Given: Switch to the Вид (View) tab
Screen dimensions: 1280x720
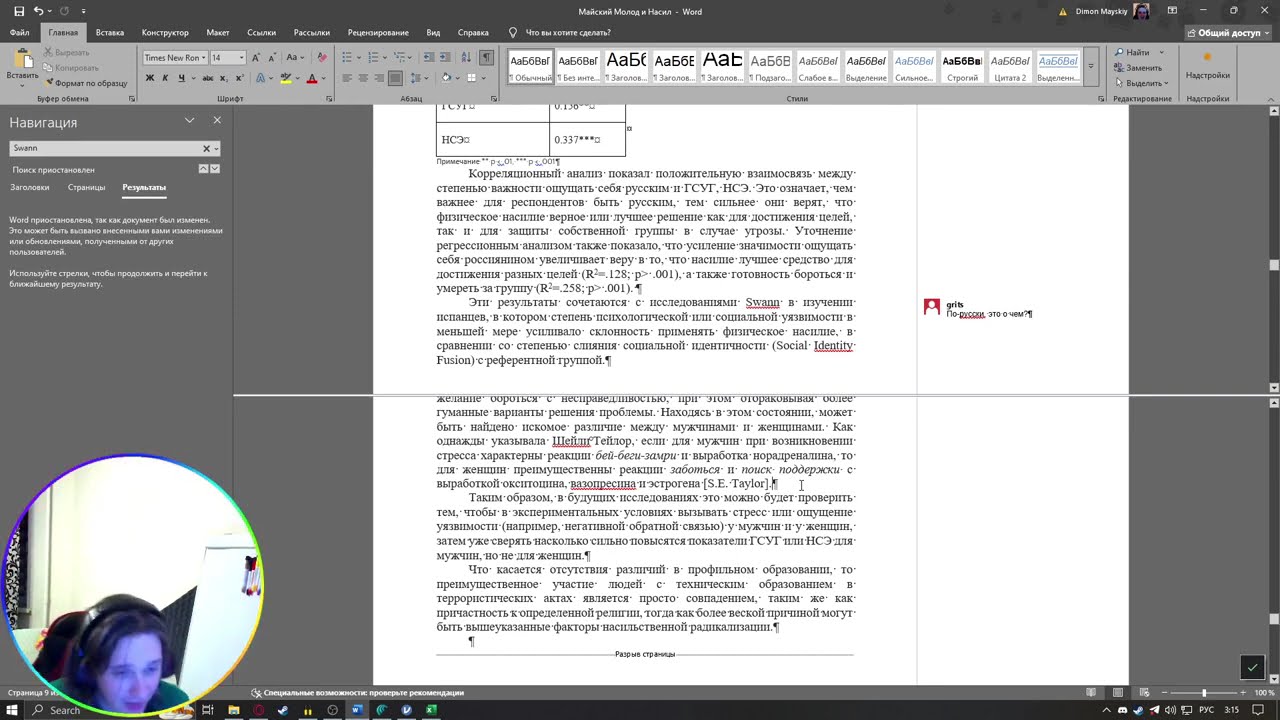Looking at the screenshot, I should pos(433,32).
